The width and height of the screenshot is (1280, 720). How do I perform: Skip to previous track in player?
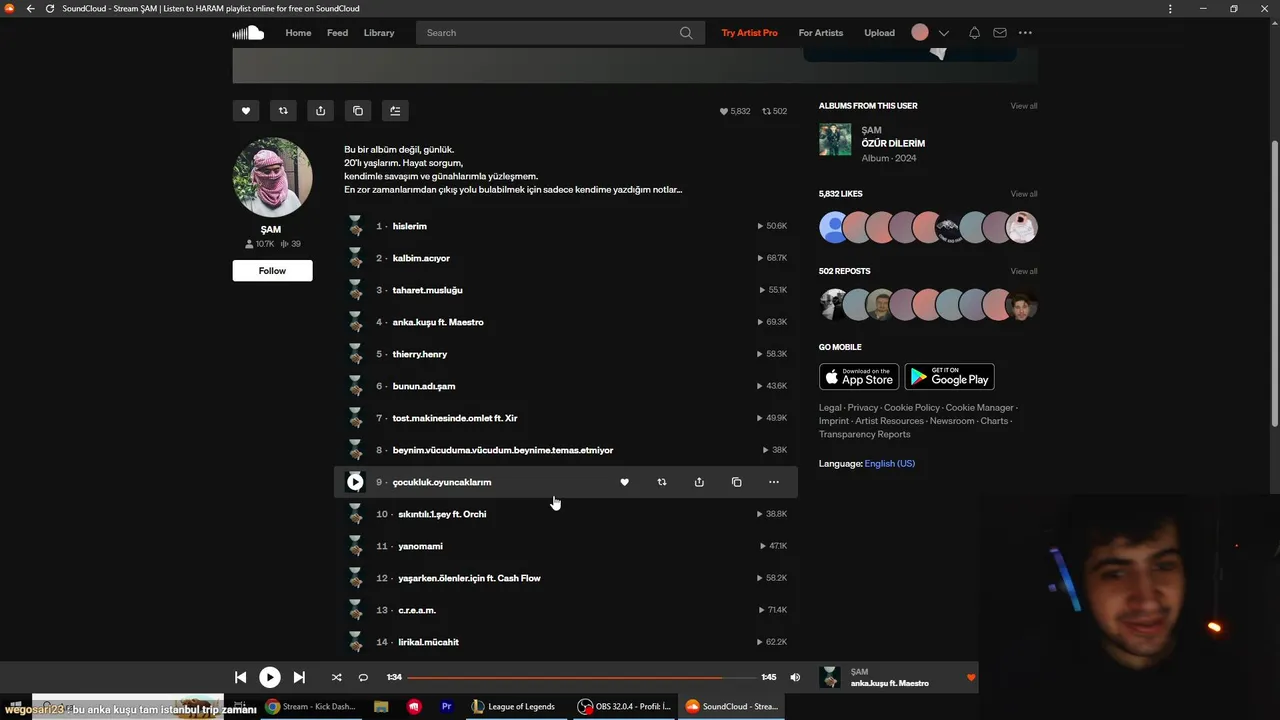pos(241,677)
